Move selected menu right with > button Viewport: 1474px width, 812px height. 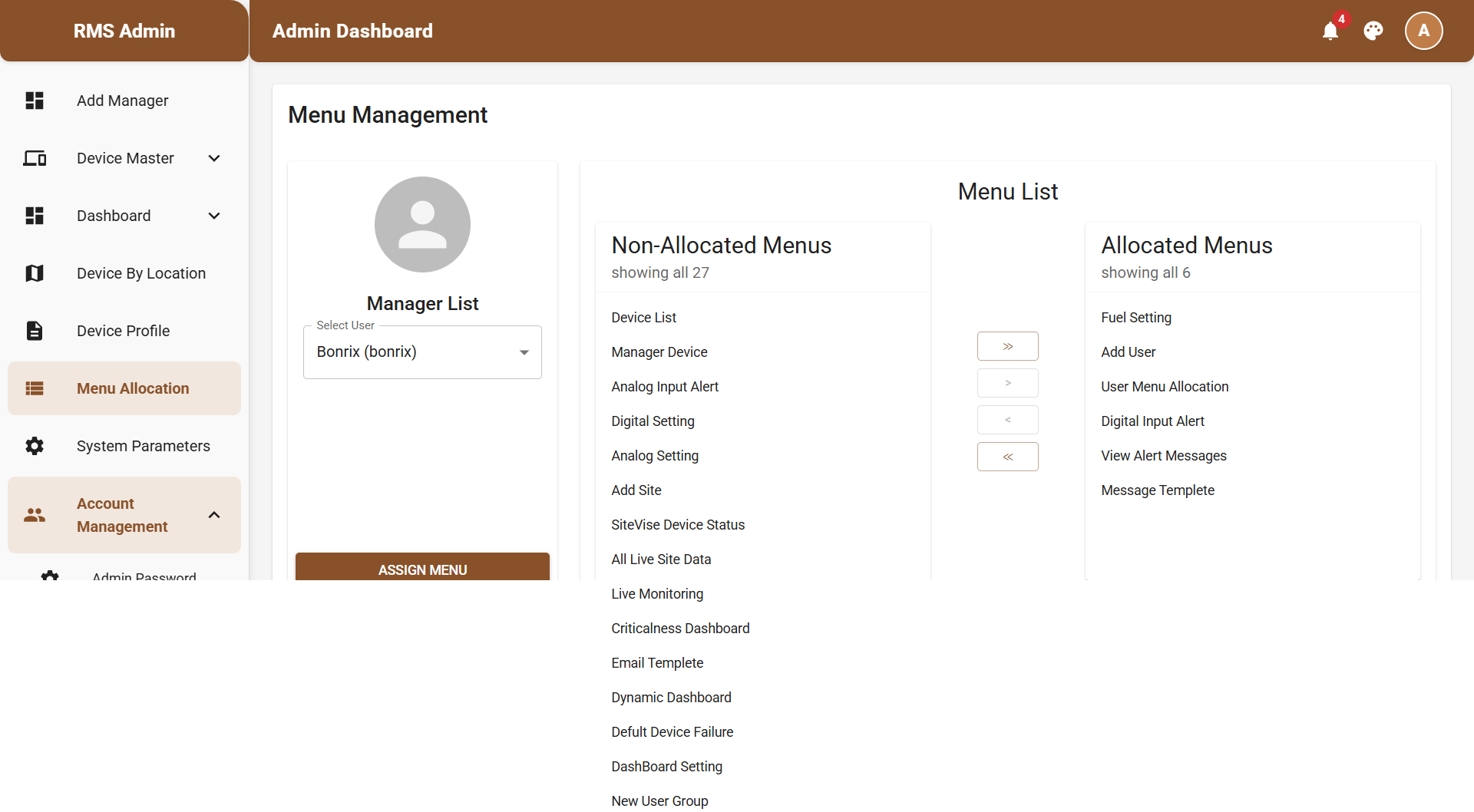[x=1008, y=383]
